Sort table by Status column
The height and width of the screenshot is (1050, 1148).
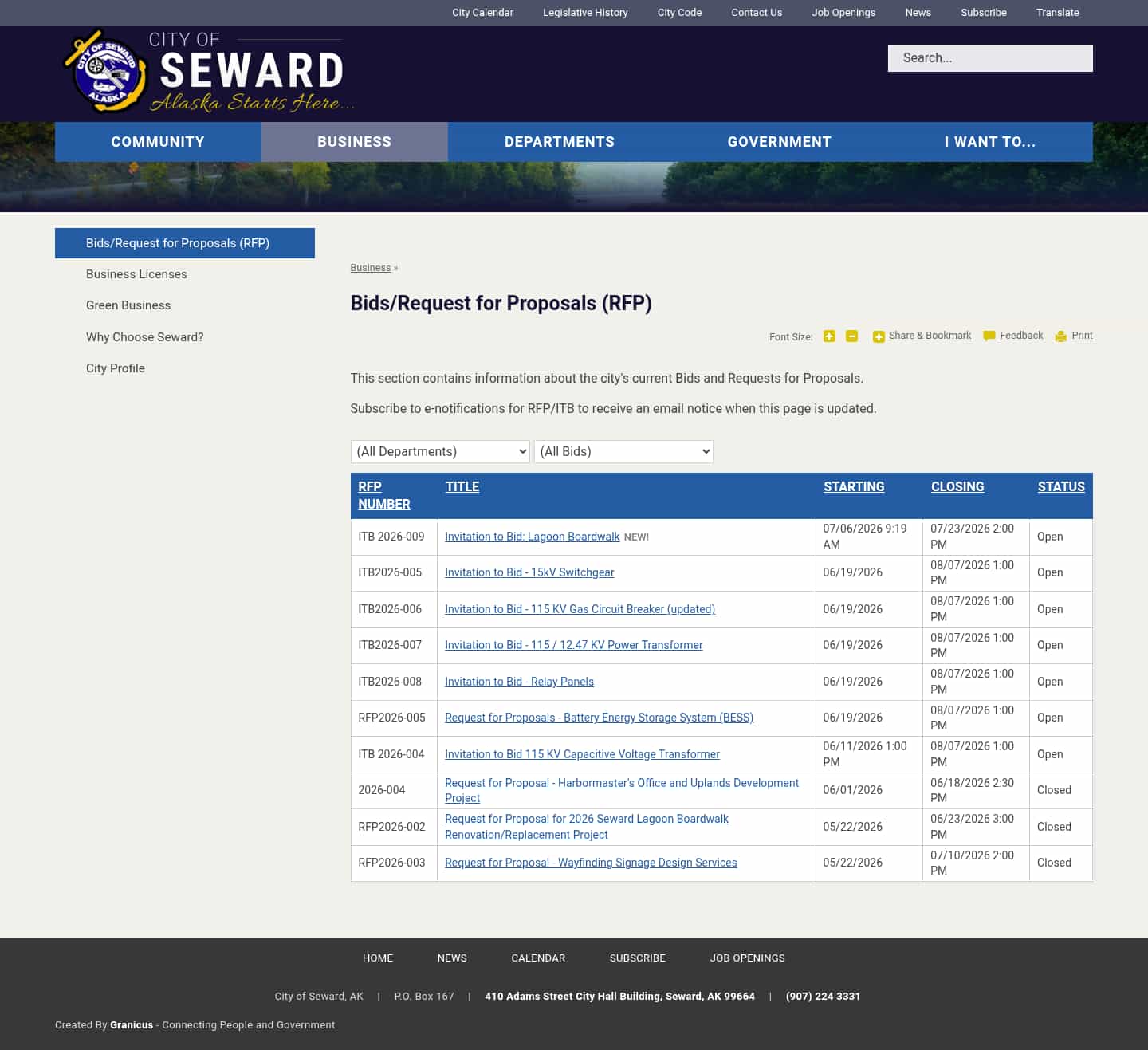click(x=1061, y=486)
